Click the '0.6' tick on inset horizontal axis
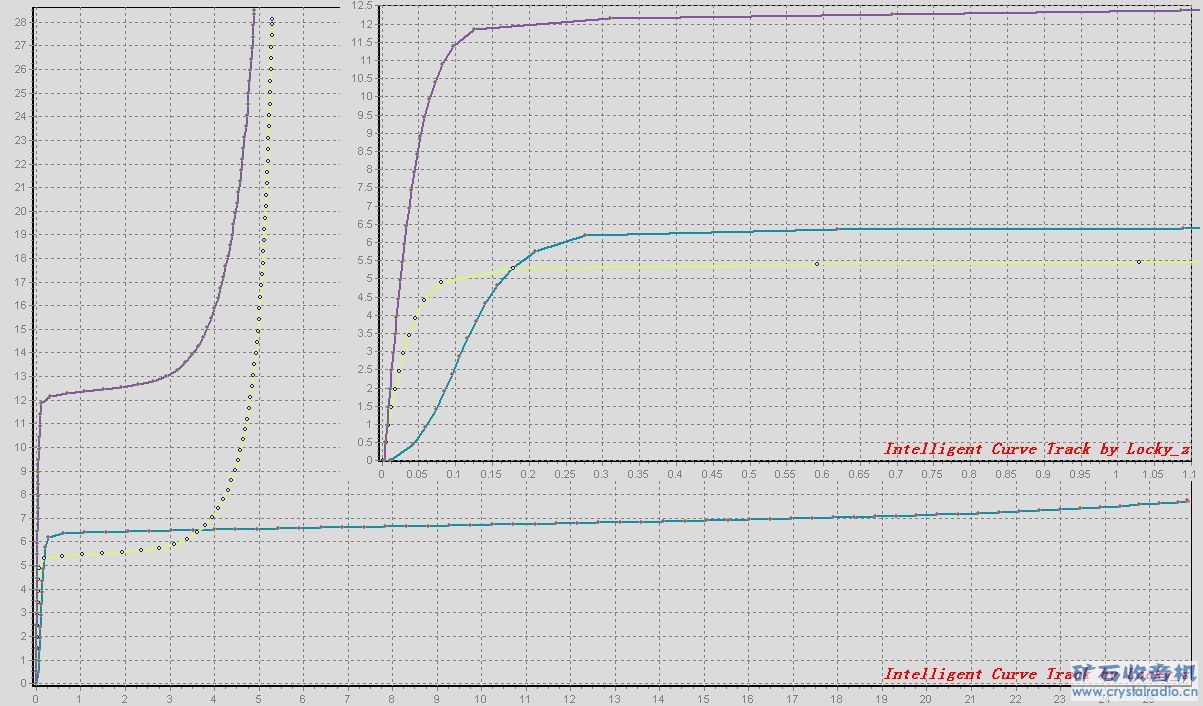 tap(822, 473)
